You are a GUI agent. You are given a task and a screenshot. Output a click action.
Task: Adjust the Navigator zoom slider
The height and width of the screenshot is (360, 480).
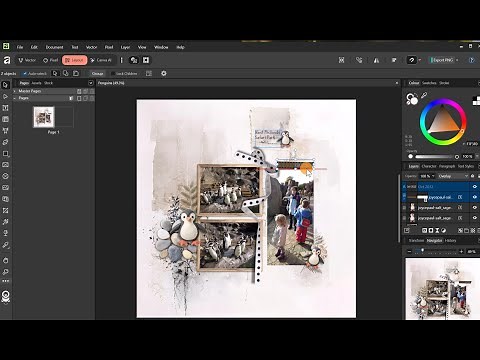(x=435, y=251)
